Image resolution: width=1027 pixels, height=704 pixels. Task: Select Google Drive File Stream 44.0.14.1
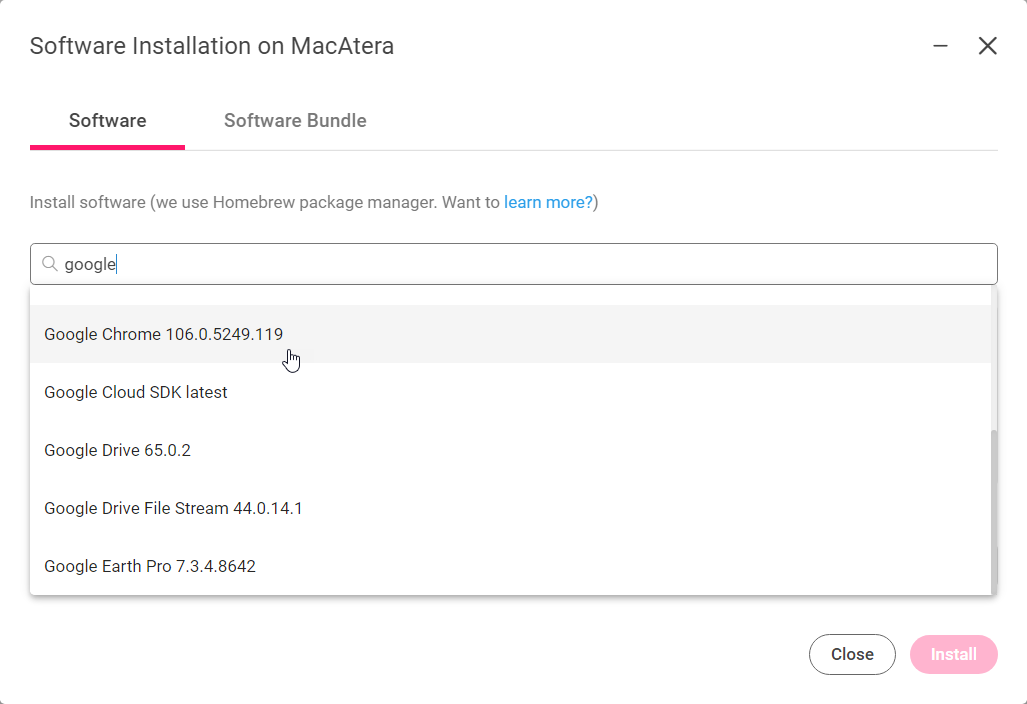510,508
